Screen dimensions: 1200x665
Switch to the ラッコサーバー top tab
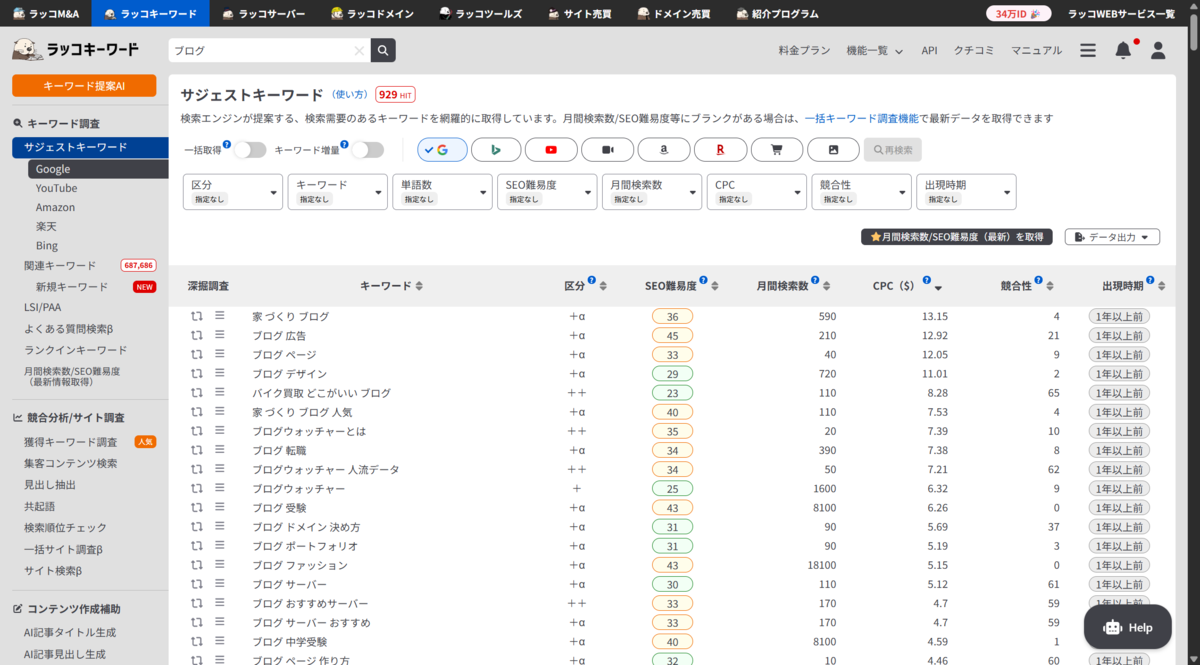(x=263, y=13)
